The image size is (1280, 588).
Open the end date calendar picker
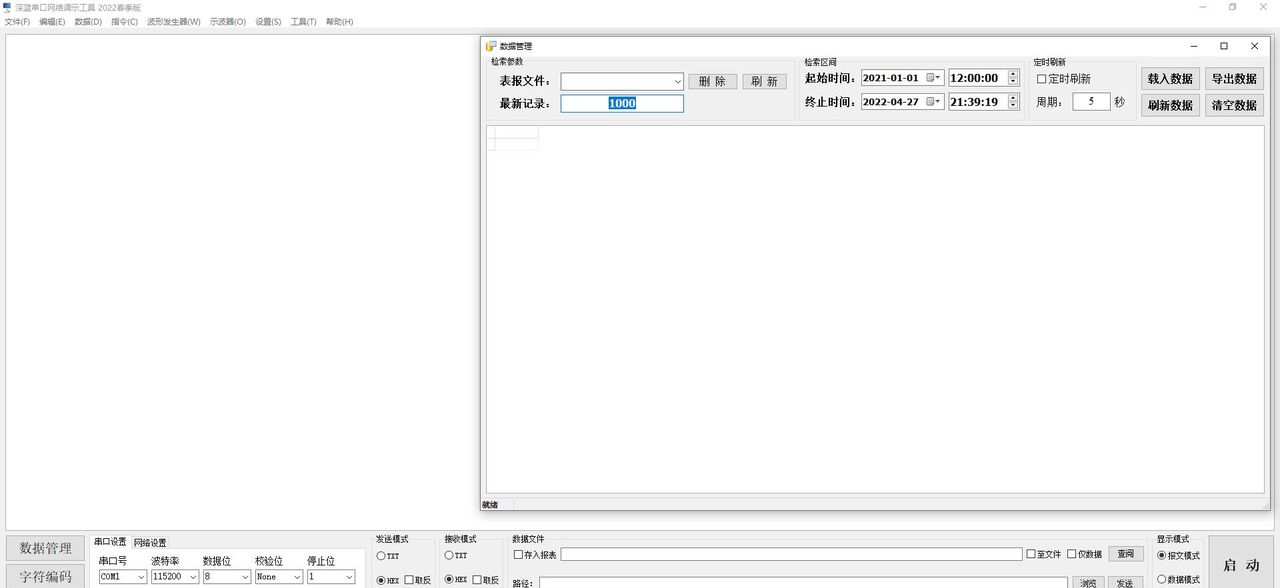934,102
